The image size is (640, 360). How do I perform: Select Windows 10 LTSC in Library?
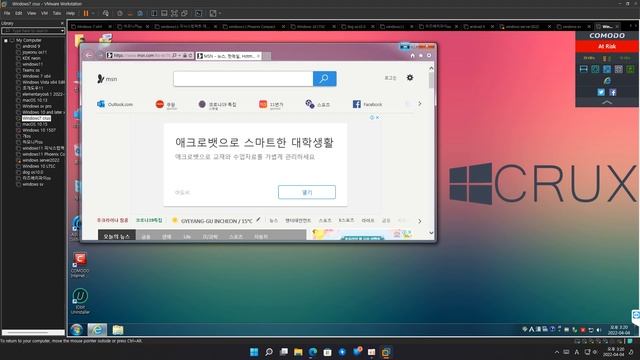pyautogui.click(x=39, y=166)
